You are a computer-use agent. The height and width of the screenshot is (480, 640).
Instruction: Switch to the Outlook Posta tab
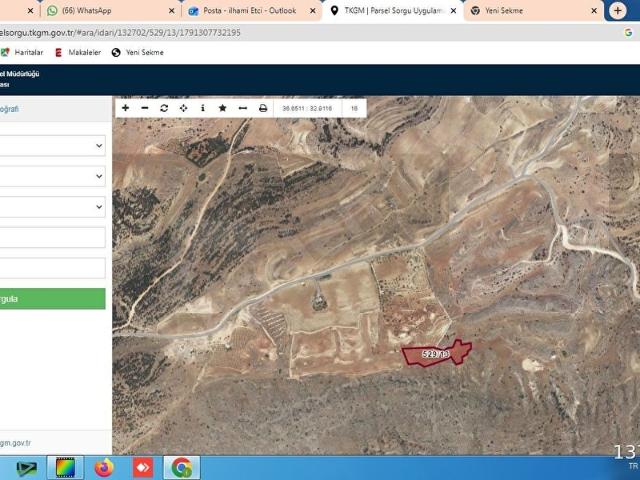[x=249, y=11]
